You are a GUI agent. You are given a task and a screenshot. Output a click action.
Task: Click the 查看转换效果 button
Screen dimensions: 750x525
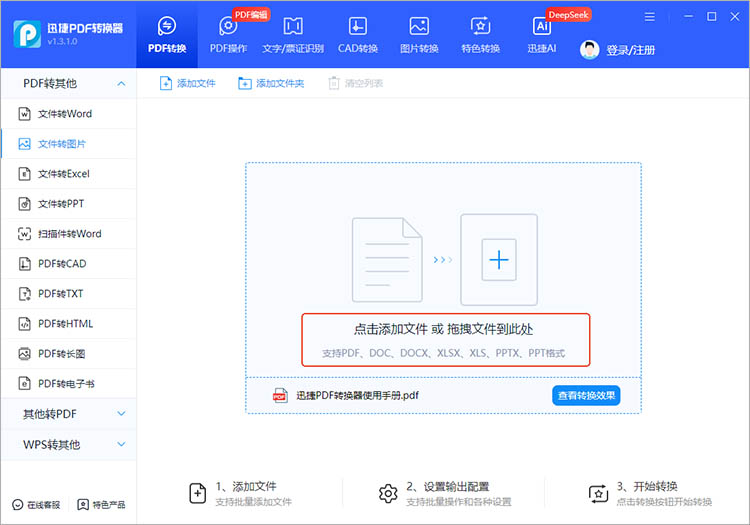[x=586, y=395]
